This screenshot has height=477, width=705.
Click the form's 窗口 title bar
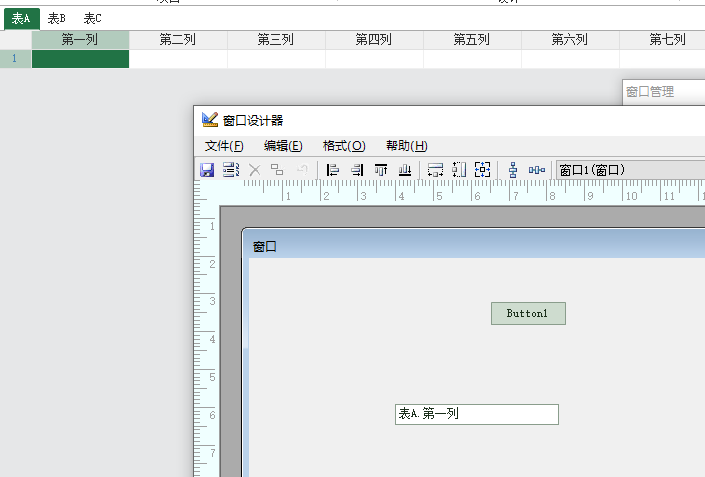click(x=473, y=246)
